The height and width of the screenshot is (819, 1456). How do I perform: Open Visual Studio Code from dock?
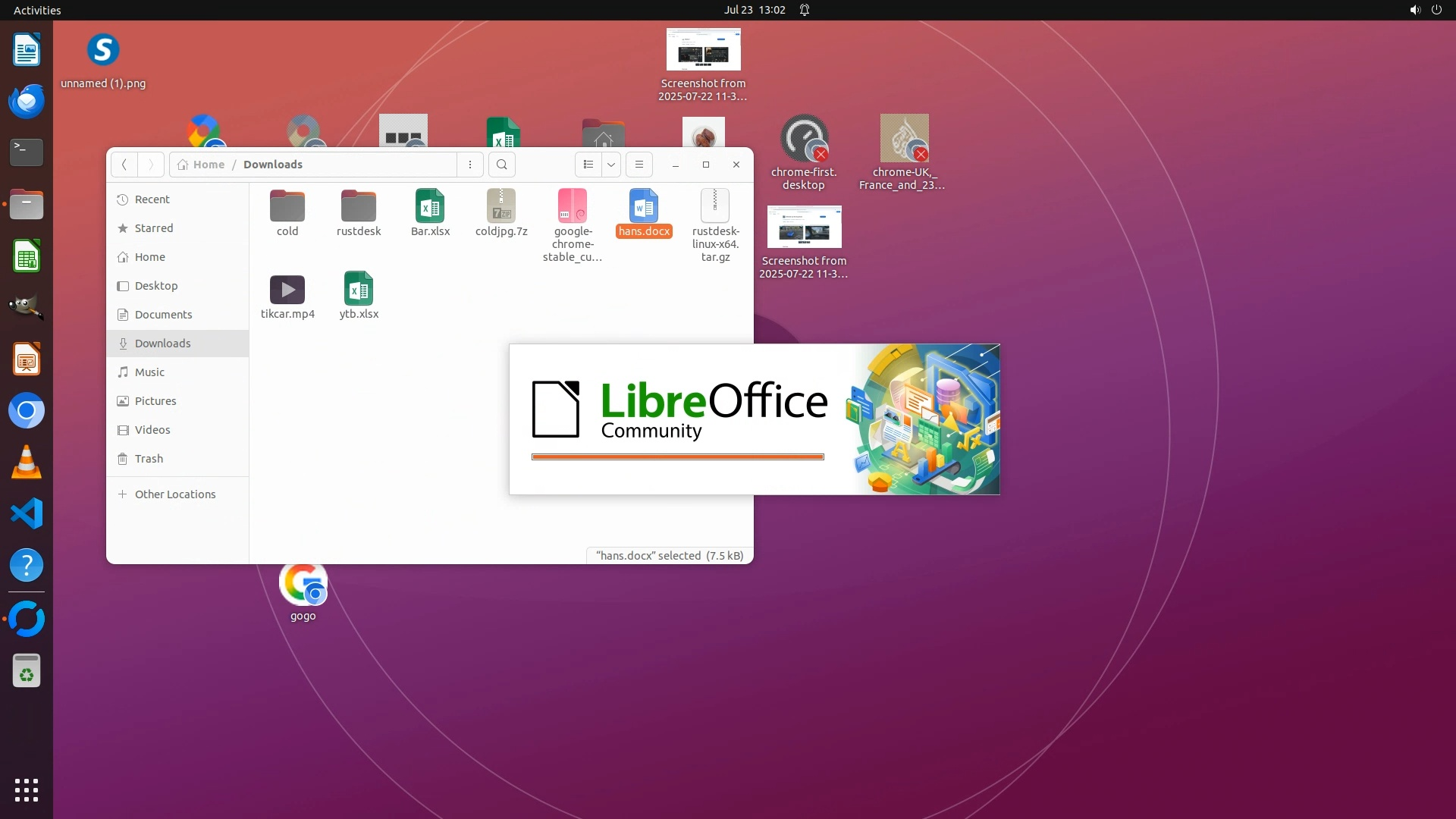27,514
